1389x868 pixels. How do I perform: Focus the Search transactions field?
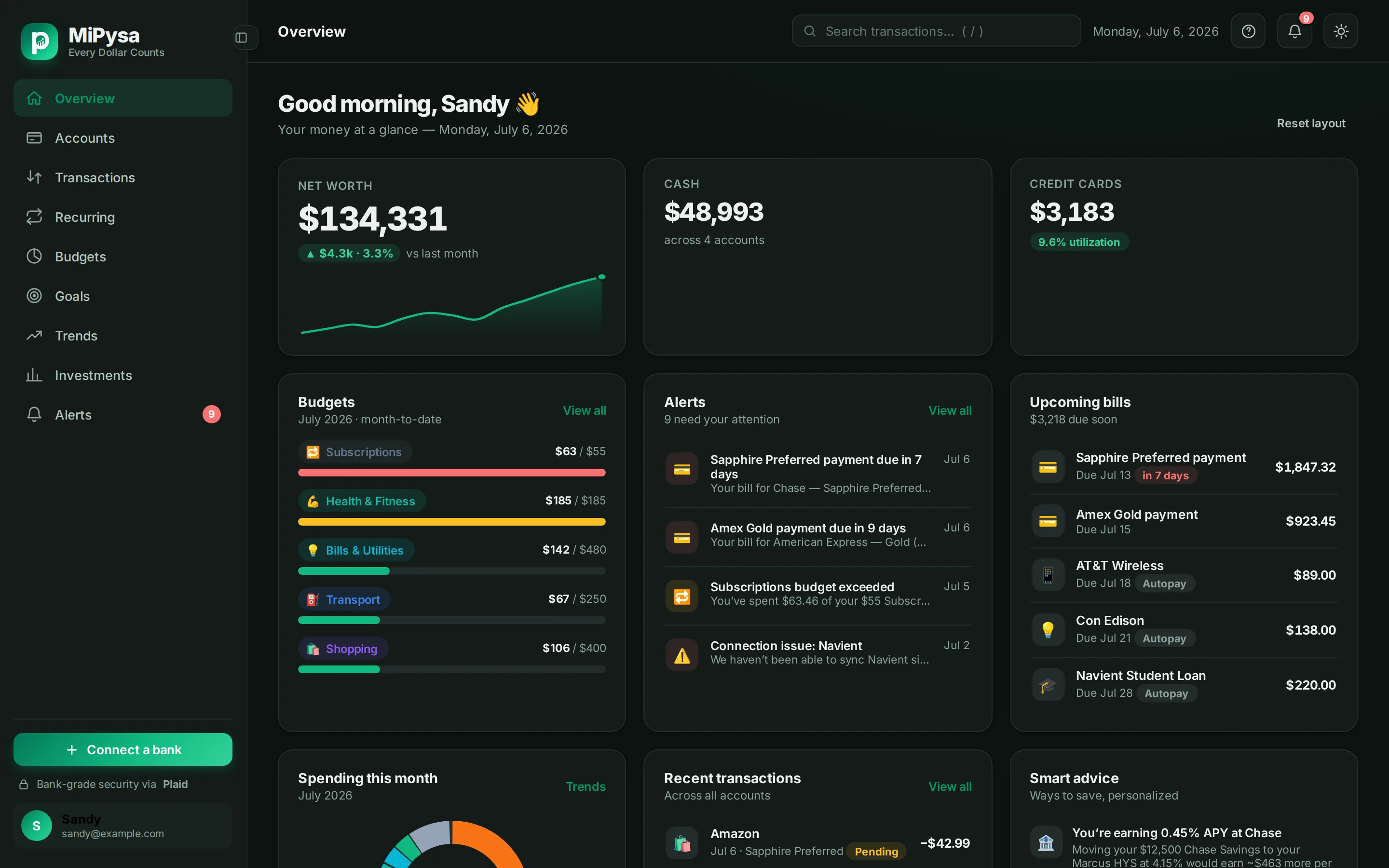click(x=936, y=31)
